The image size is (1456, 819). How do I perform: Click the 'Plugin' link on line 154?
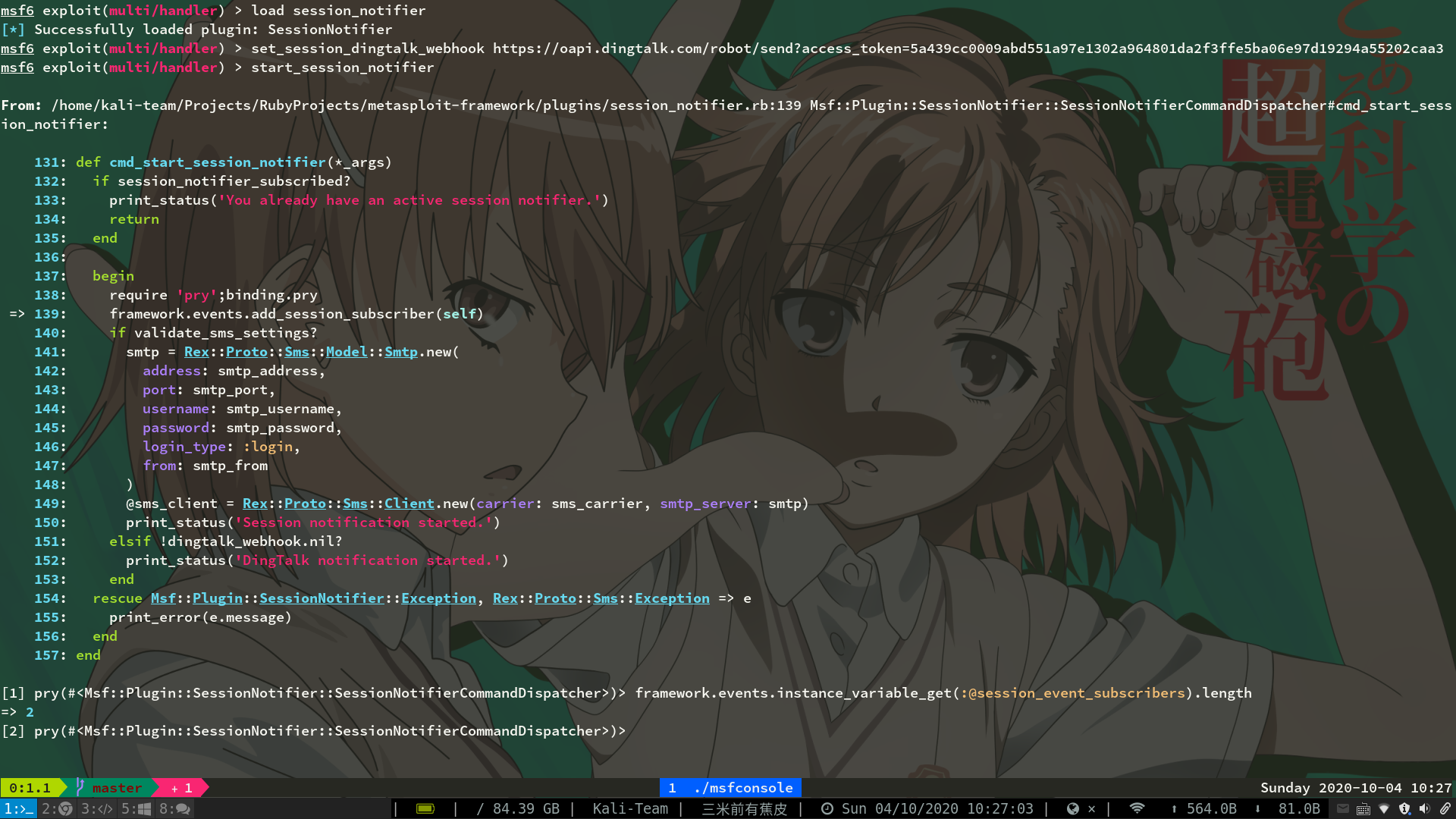[x=218, y=598]
